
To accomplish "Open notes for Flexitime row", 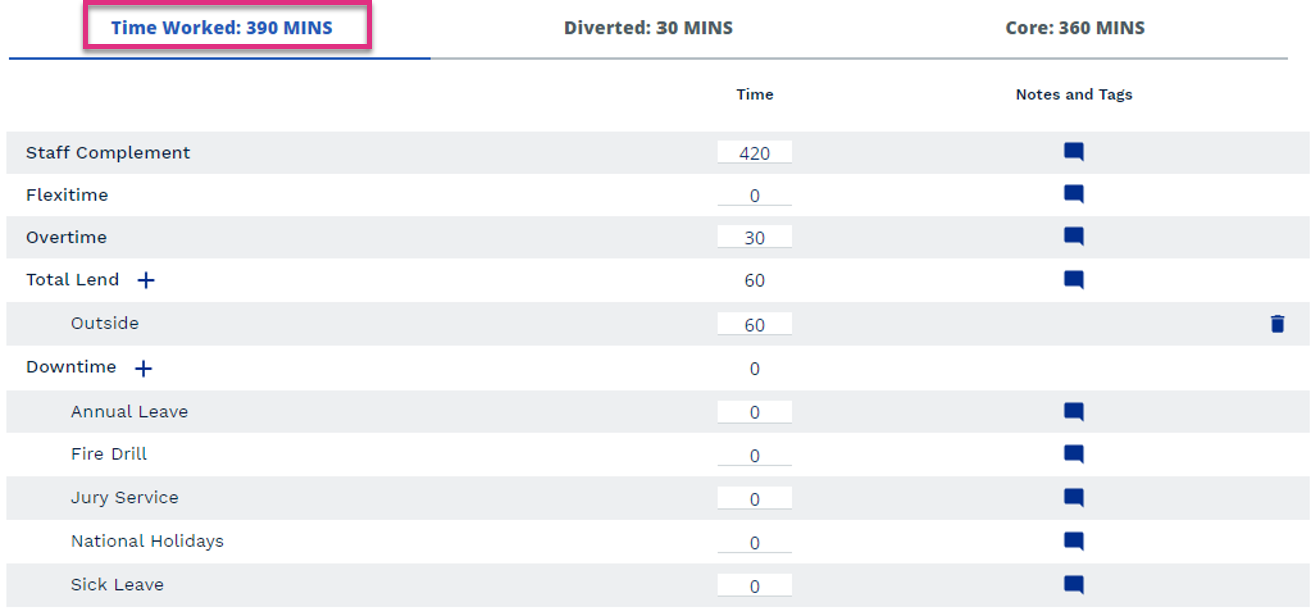I will 1073,194.
